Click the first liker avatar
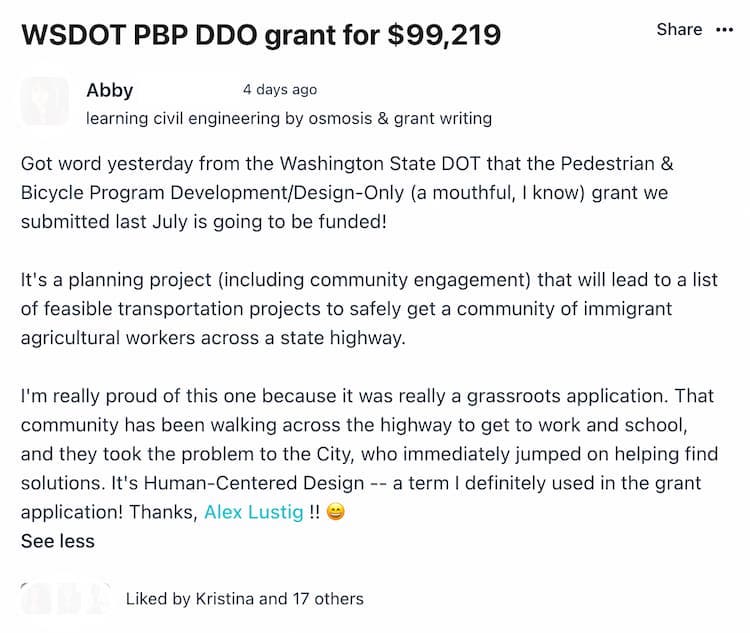 point(36,599)
